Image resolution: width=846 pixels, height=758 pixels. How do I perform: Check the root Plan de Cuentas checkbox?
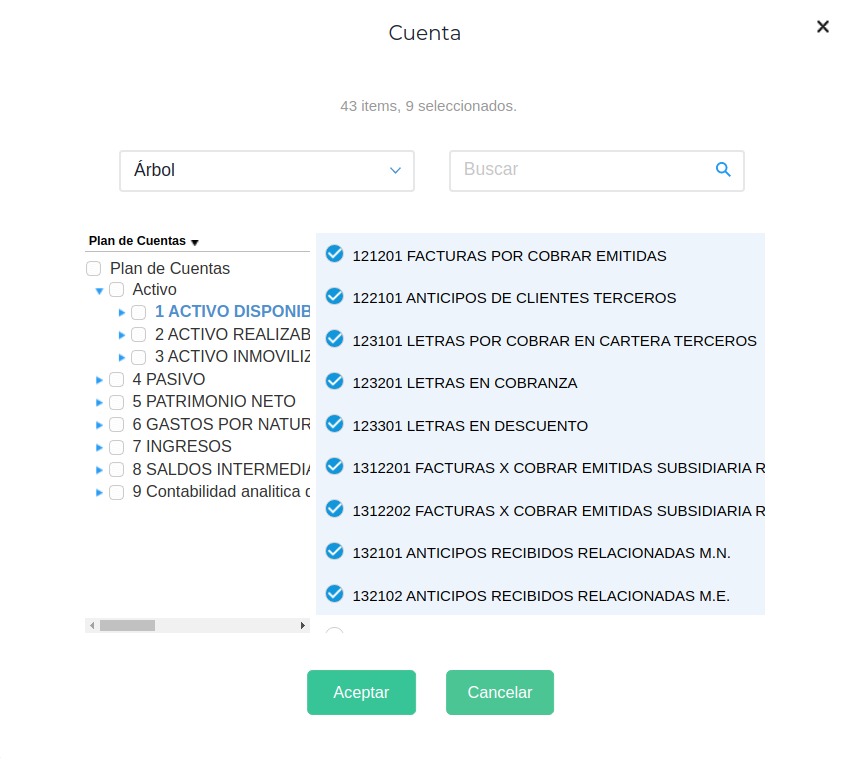click(x=94, y=269)
